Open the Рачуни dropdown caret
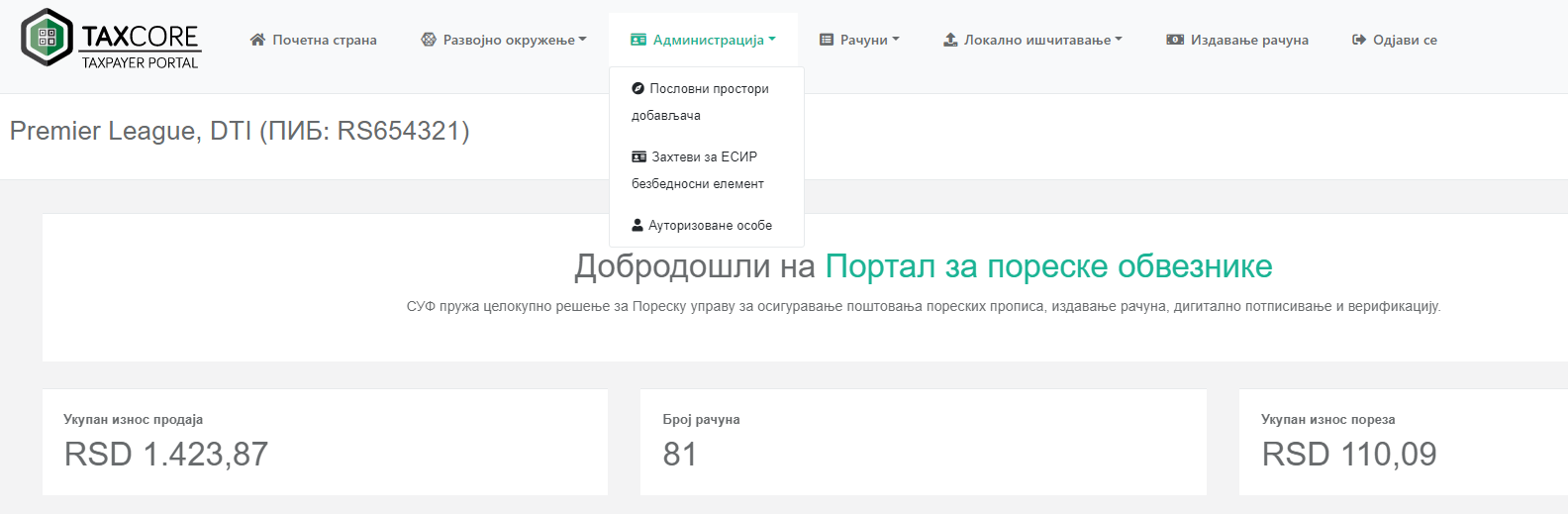The height and width of the screenshot is (514, 1568). 896,40
